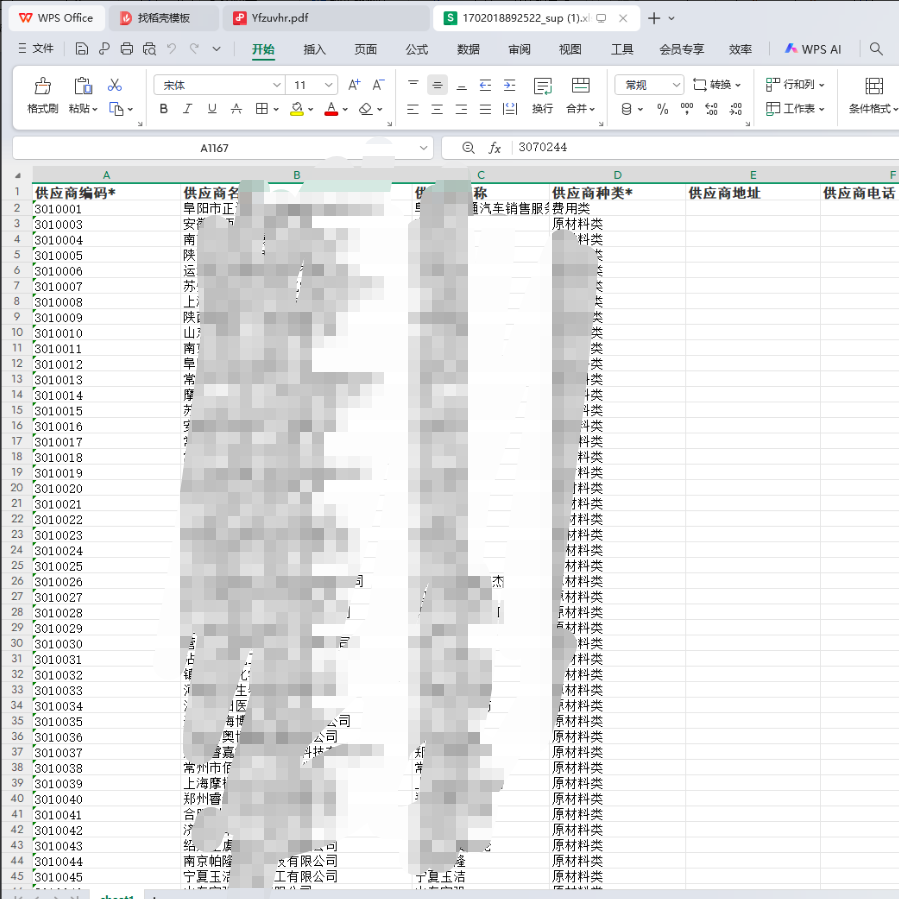Click Justify alignment icon
Viewport: 899px width, 899px height.
pos(486,109)
